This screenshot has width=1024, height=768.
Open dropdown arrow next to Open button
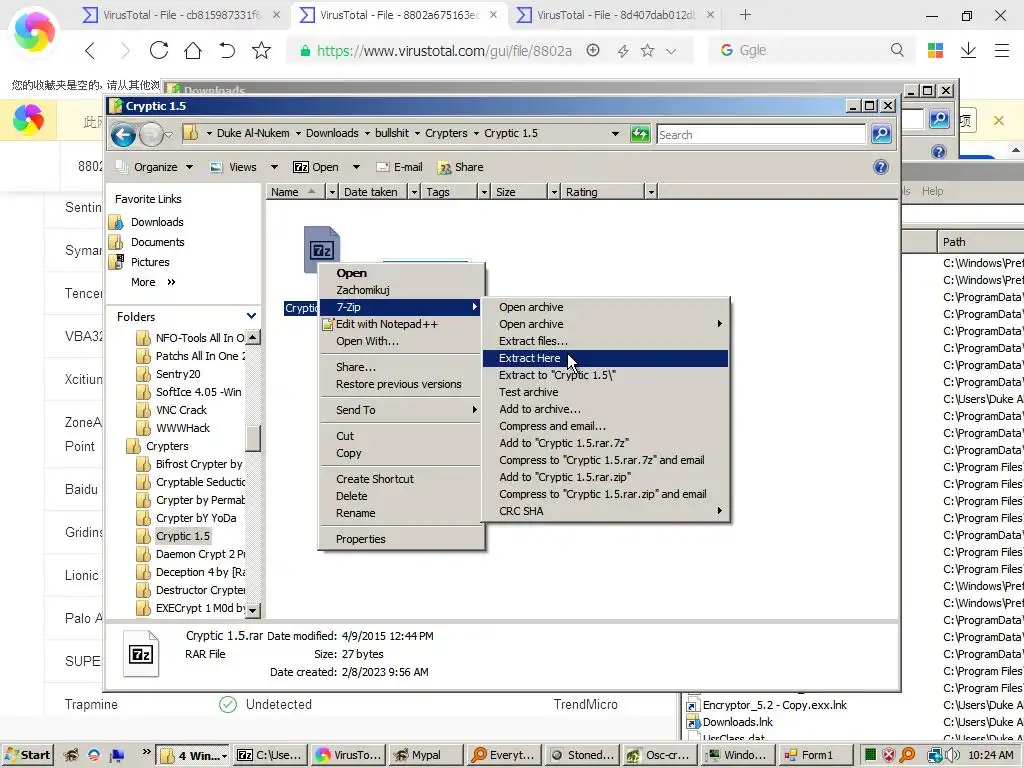[x=356, y=167]
